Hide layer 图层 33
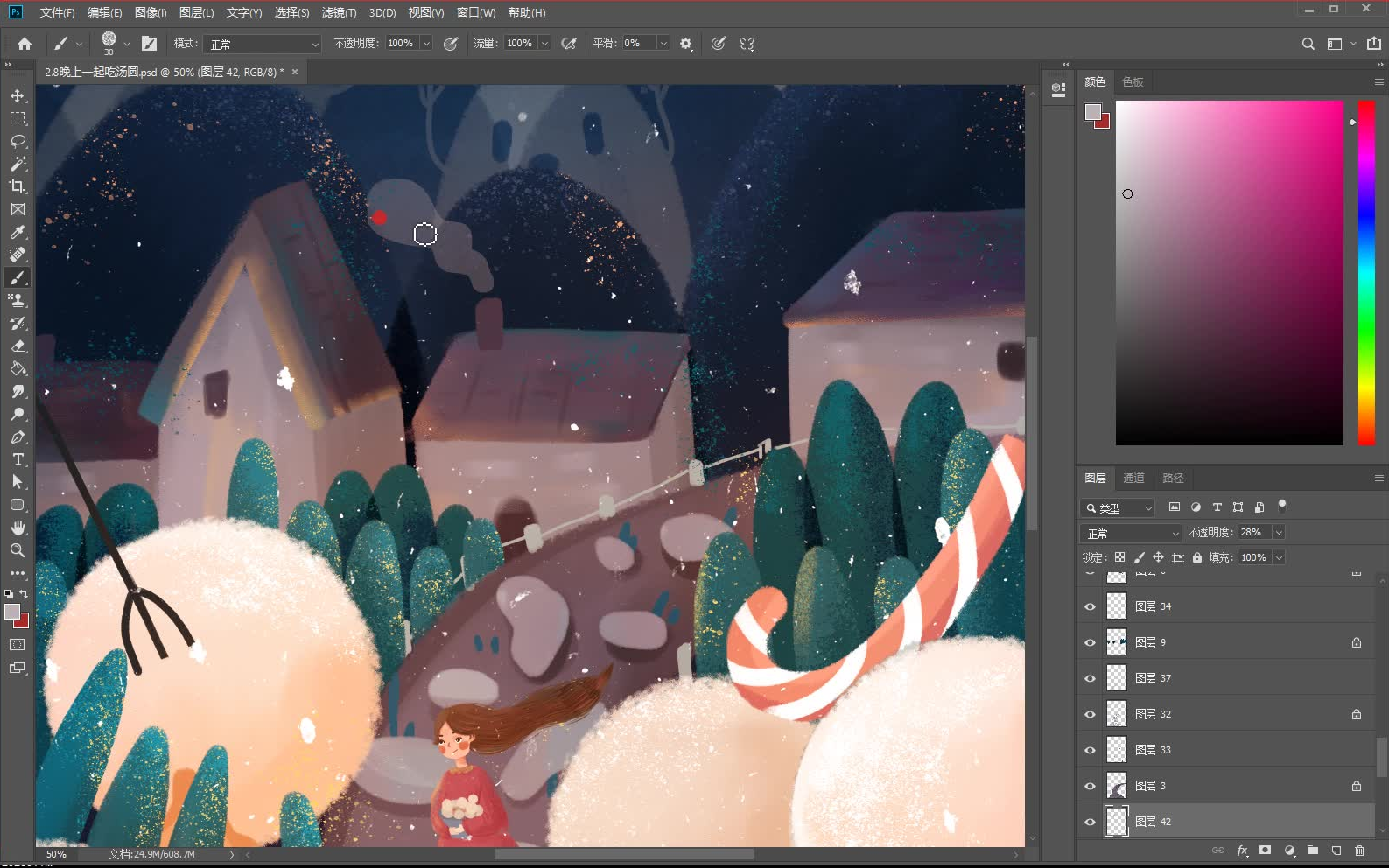Screen dimensions: 1389x868 1090,750
